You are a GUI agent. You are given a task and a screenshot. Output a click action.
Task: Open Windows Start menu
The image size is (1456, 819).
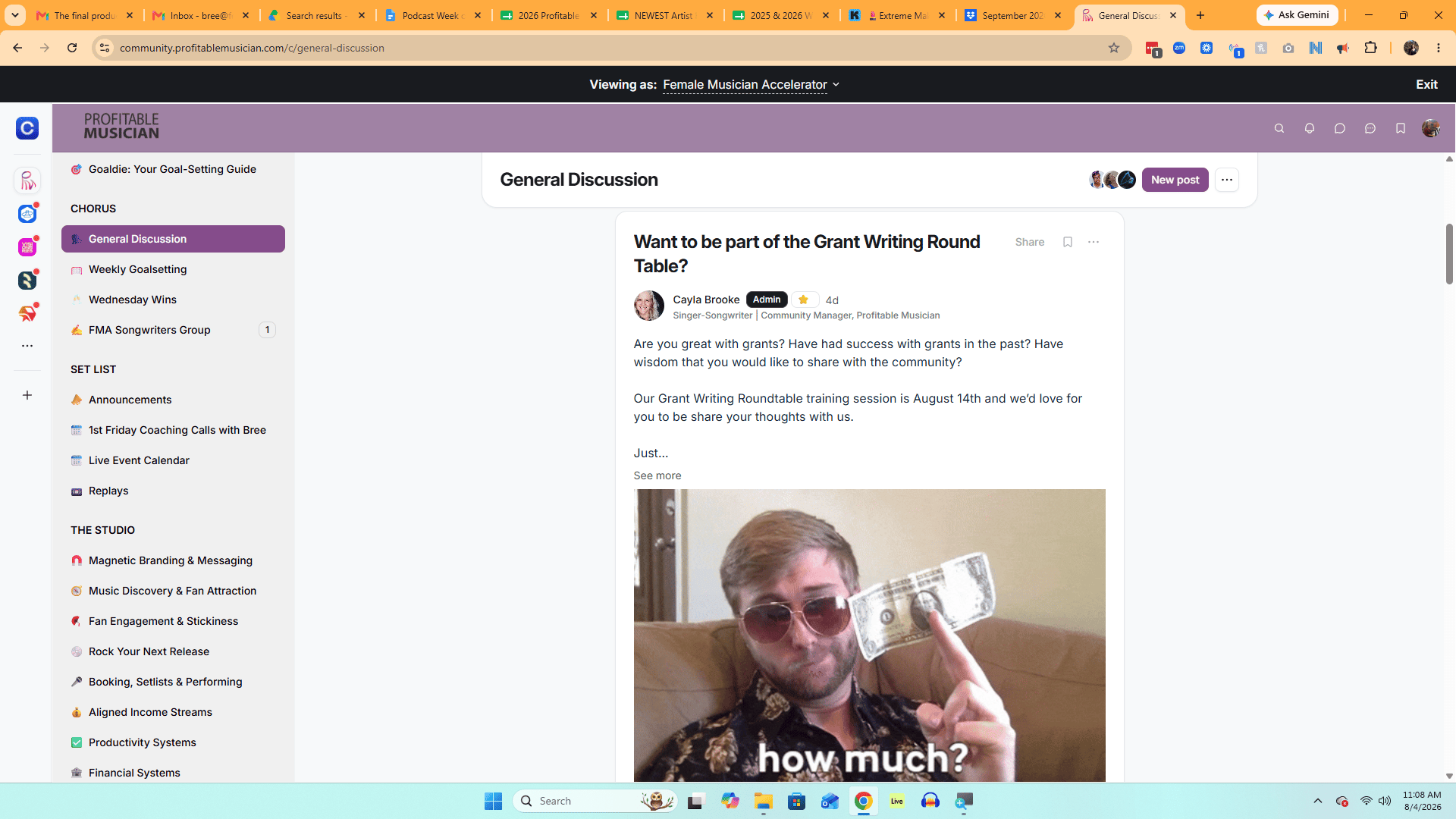(x=494, y=801)
